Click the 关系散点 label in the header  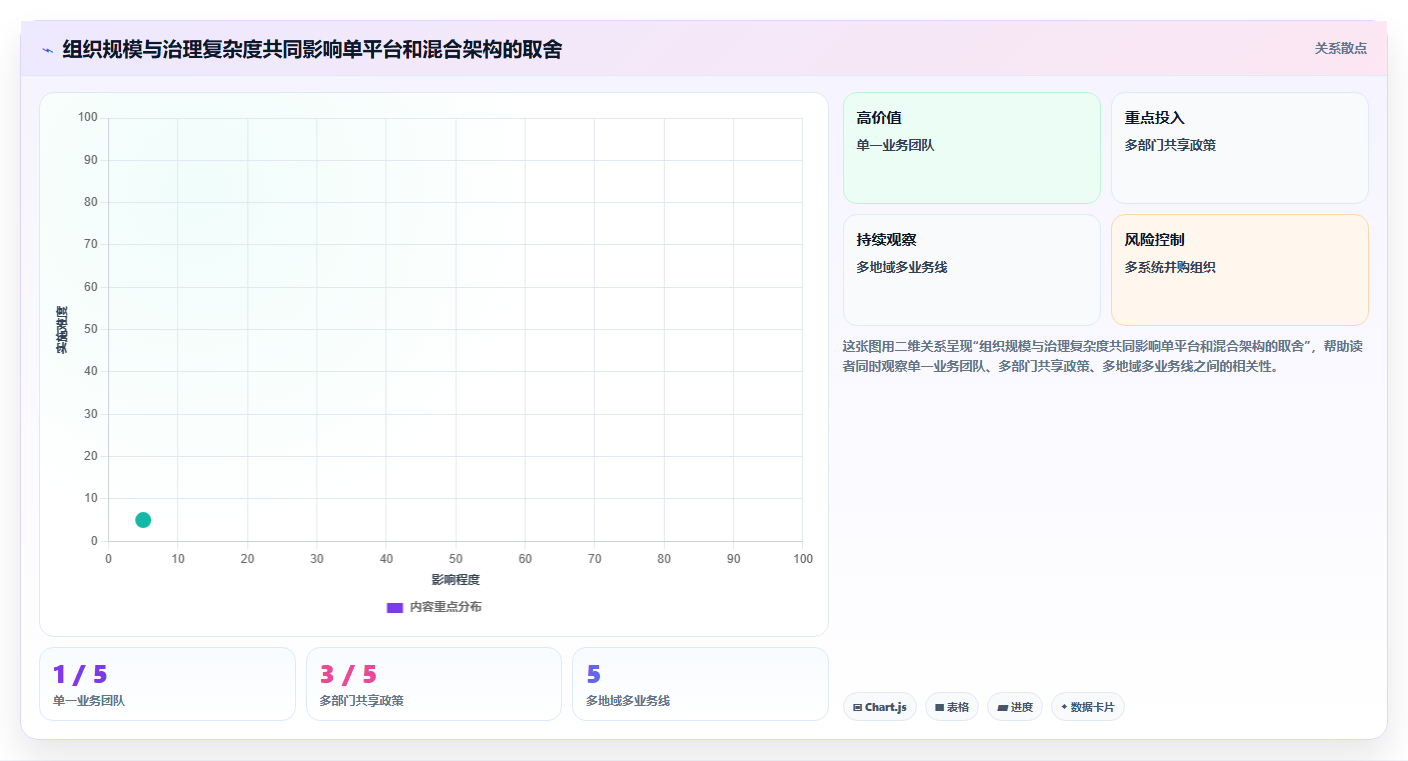pyautogui.click(x=1340, y=48)
